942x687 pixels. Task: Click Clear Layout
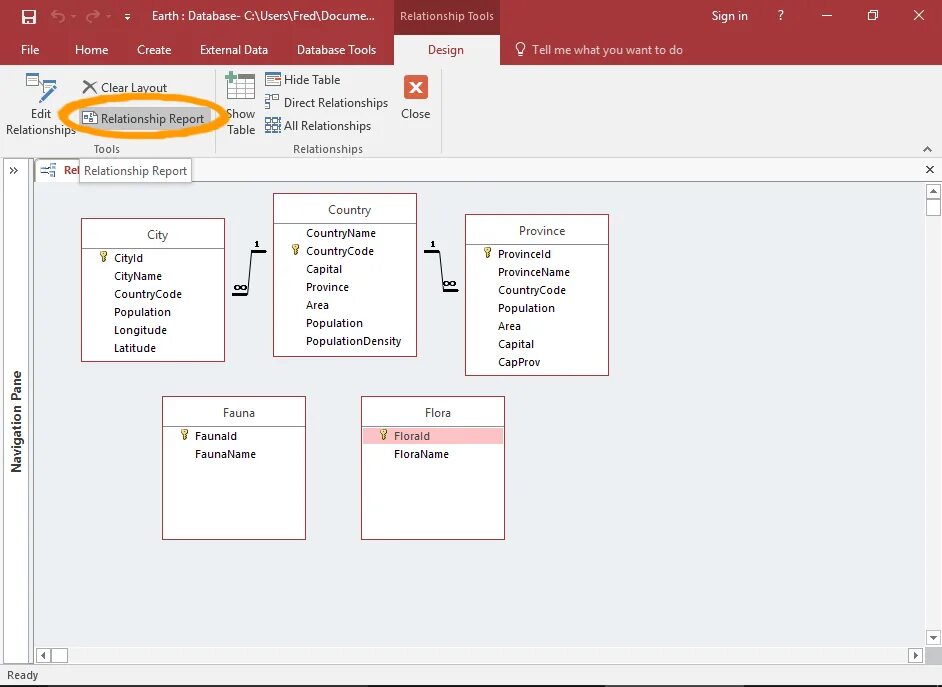click(x=125, y=88)
